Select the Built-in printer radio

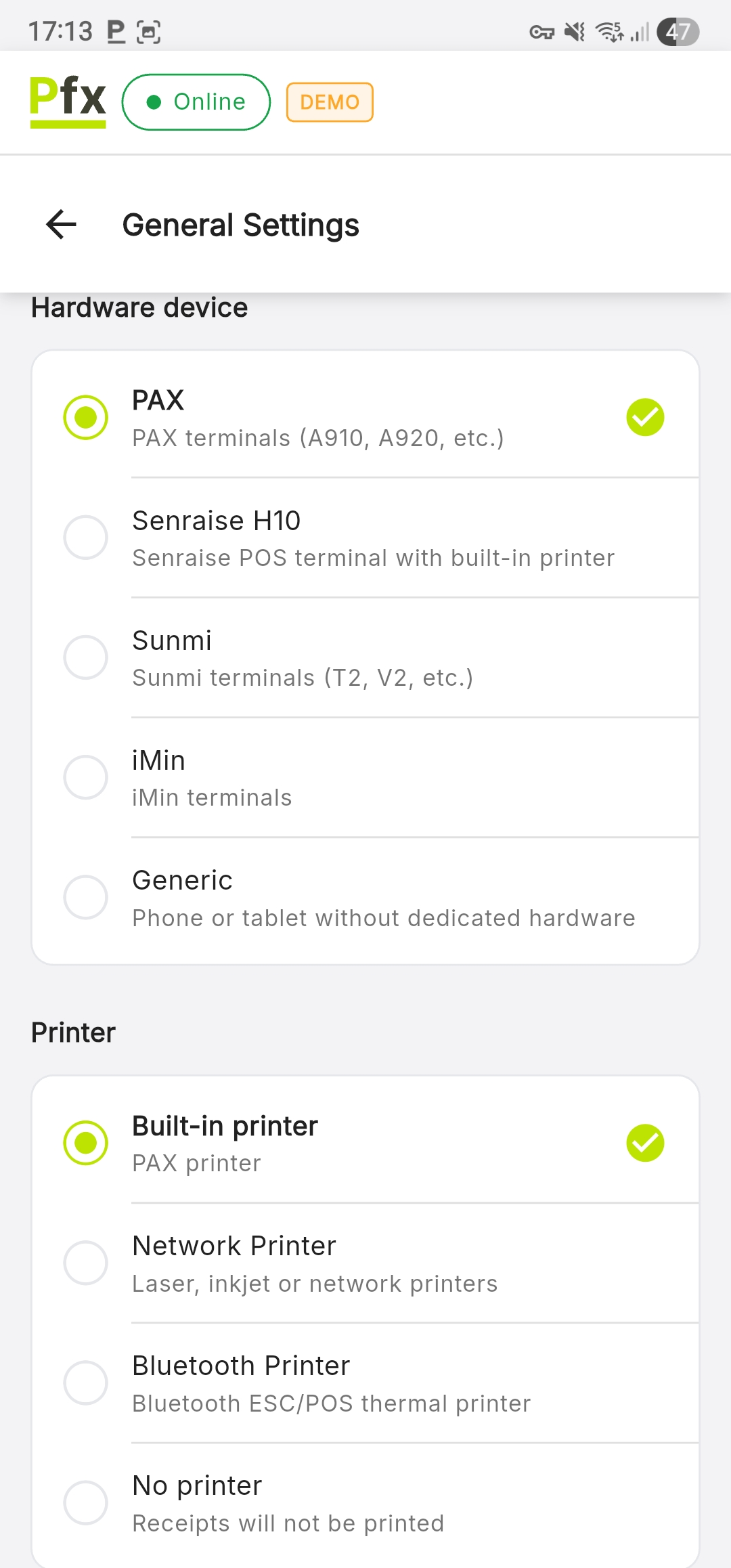coord(86,1143)
